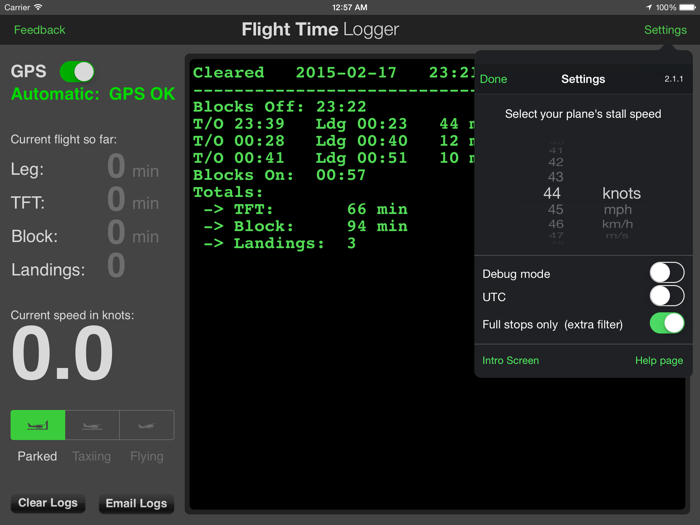Pick 42 in the stall speed picker
700x525 pixels.
[x=556, y=162]
